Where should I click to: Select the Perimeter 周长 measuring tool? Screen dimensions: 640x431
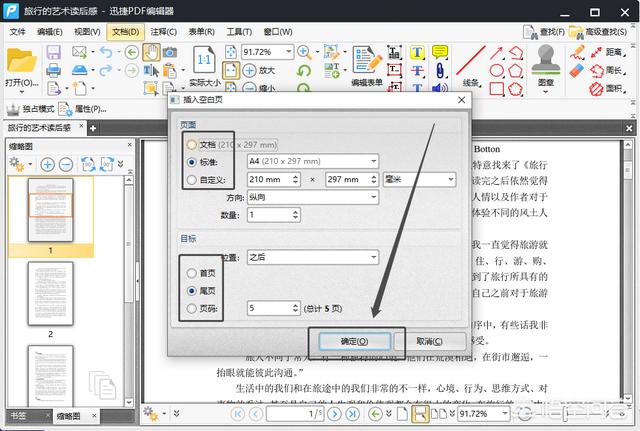coord(608,71)
